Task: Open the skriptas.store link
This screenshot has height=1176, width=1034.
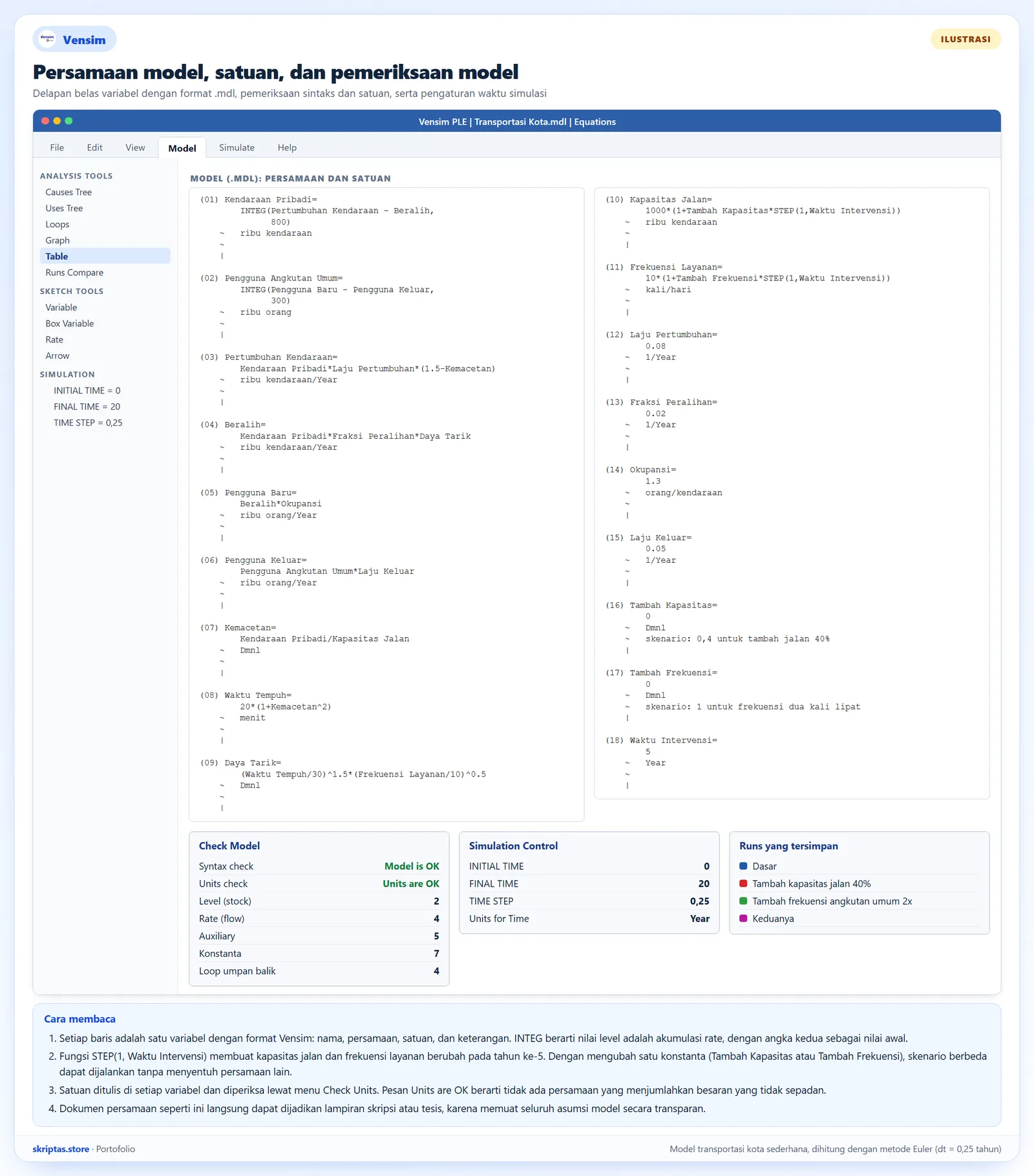Action: click(x=61, y=1149)
